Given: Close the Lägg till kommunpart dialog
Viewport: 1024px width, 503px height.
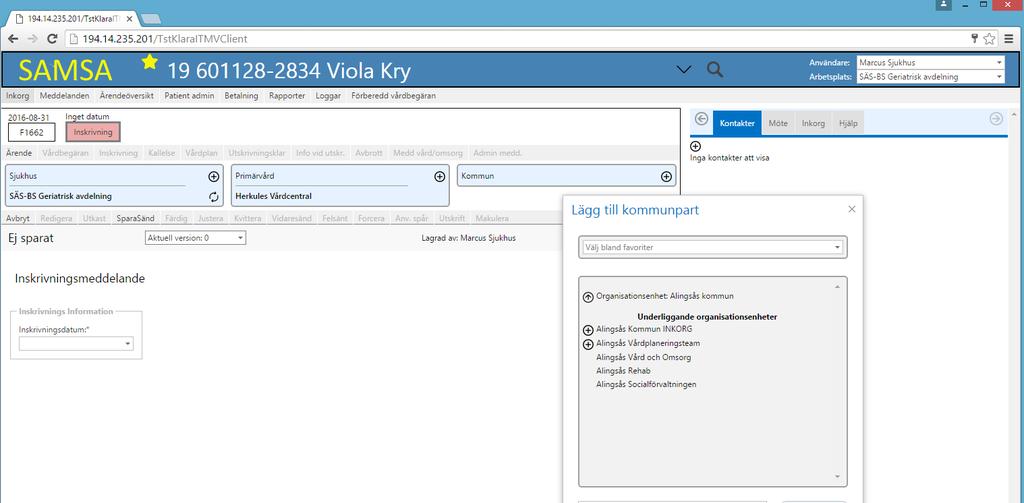Looking at the screenshot, I should pos(852,209).
